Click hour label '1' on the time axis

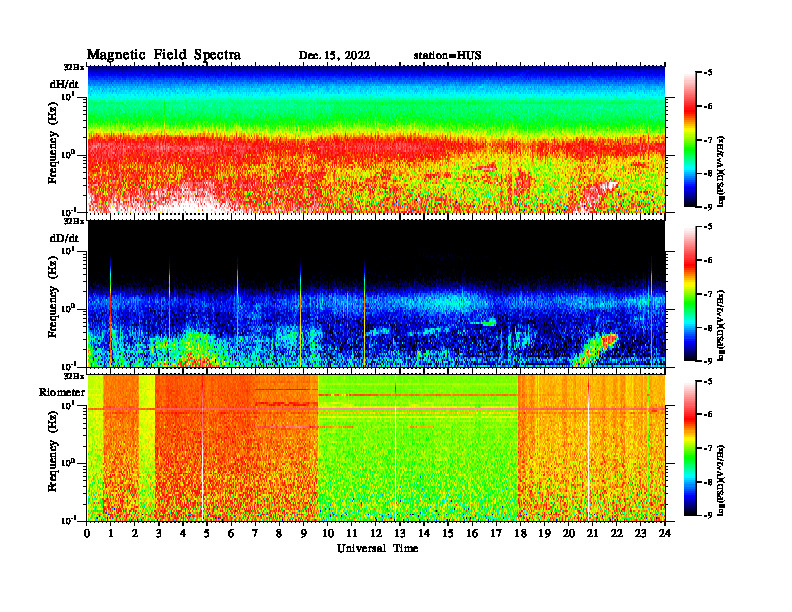coord(111,534)
